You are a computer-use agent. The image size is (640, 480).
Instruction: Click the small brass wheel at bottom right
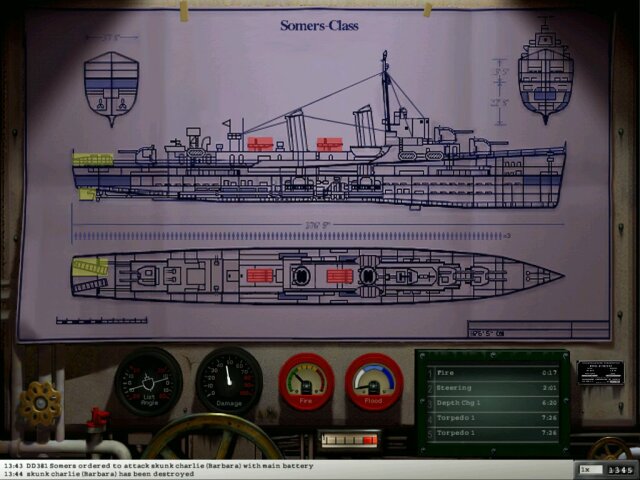click(611, 449)
